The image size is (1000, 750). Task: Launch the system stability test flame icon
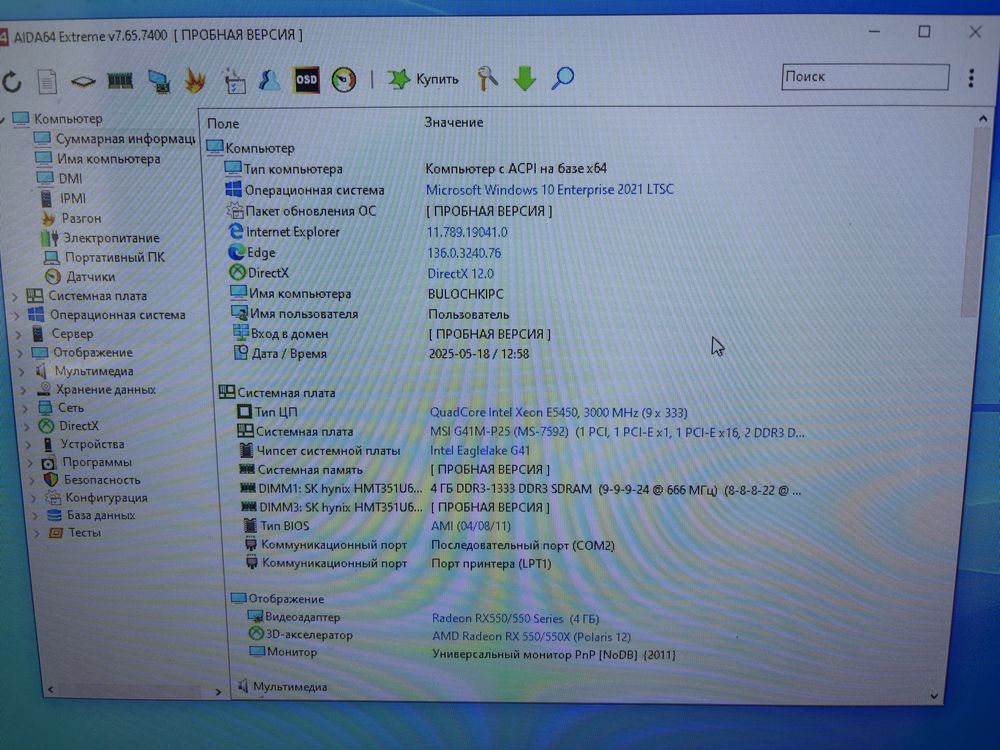click(x=195, y=81)
